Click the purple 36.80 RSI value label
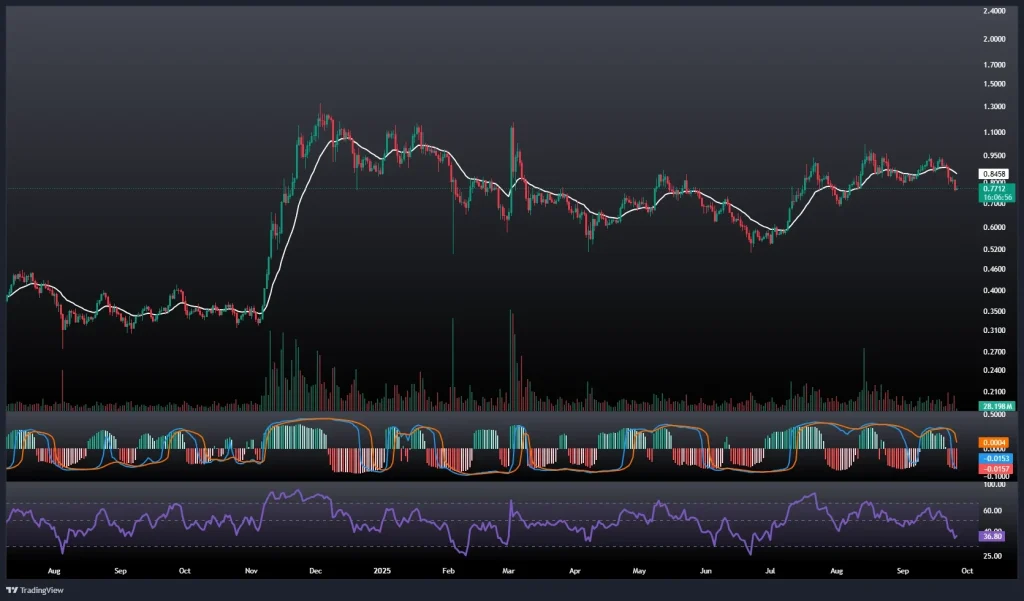1024x601 pixels. (x=994, y=536)
